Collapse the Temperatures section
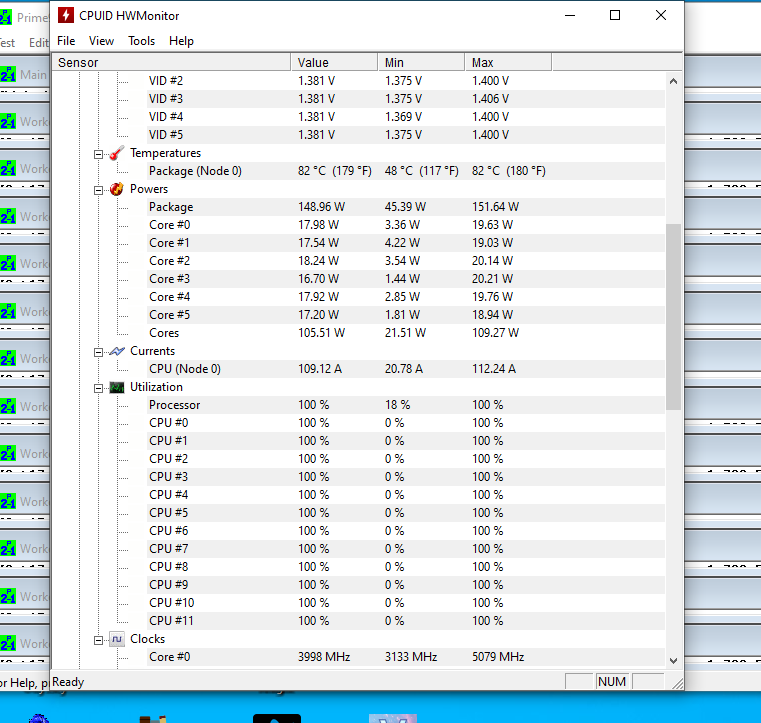This screenshot has width=761, height=723. pyautogui.click(x=99, y=154)
